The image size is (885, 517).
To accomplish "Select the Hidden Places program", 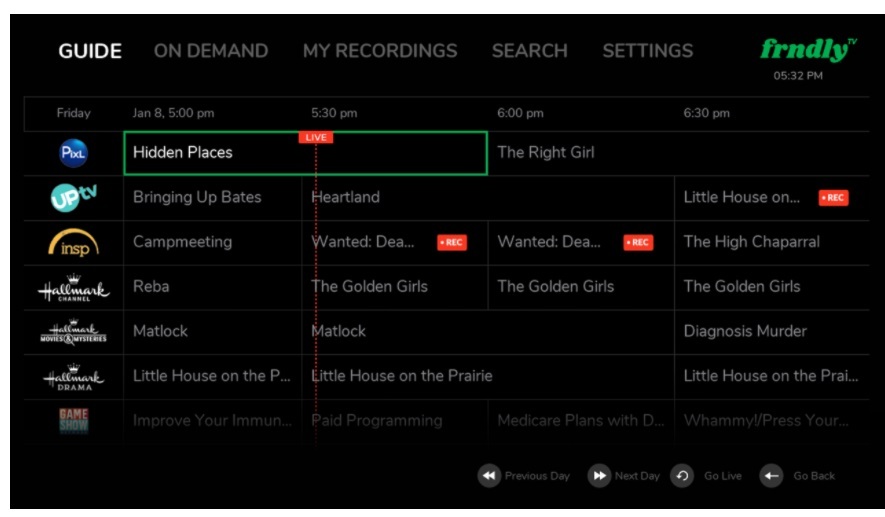I will (x=305, y=153).
